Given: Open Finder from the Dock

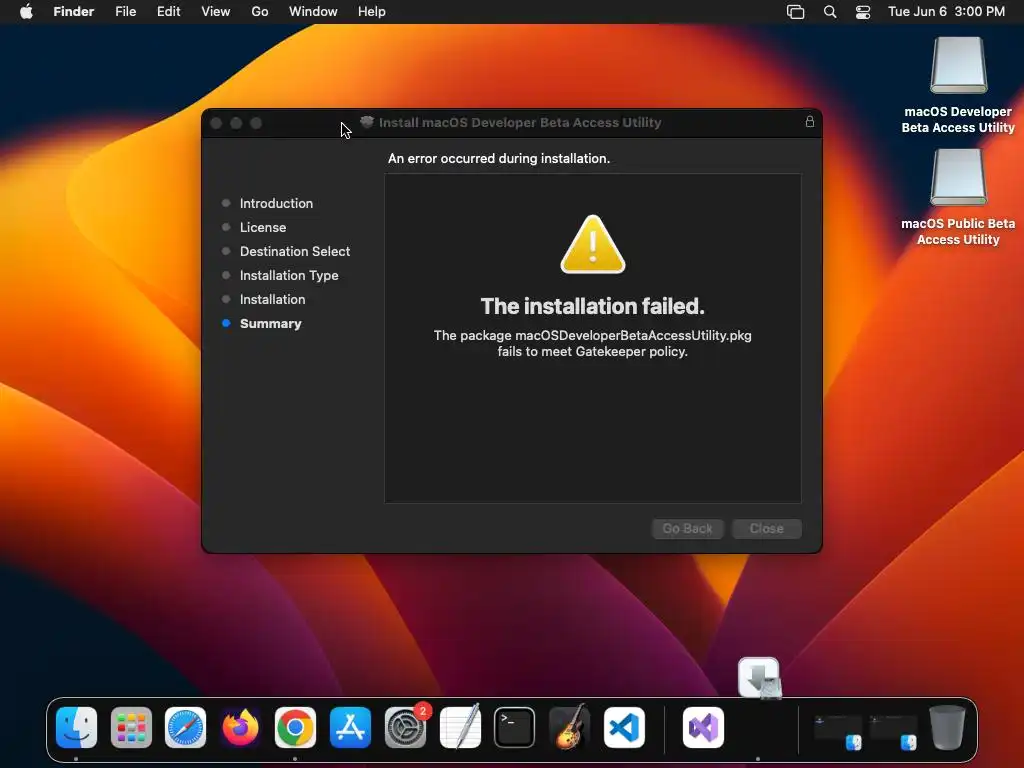Looking at the screenshot, I should [76, 727].
